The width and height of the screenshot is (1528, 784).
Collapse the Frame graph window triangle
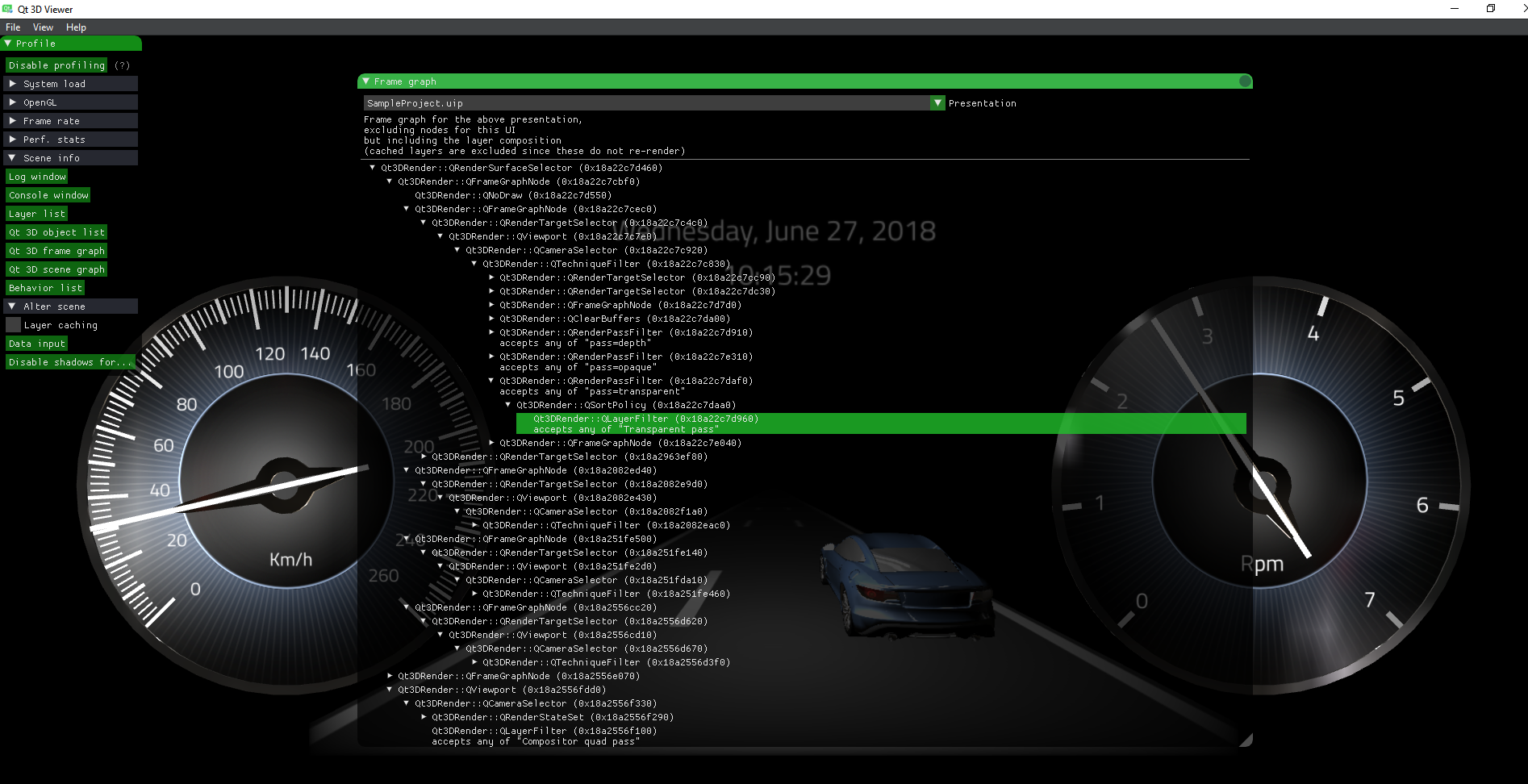366,81
